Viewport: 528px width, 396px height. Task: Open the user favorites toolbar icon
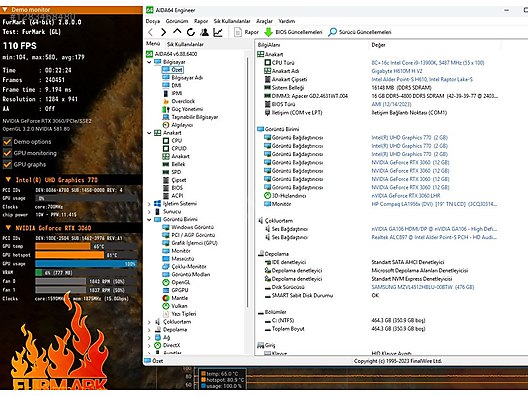point(204,32)
